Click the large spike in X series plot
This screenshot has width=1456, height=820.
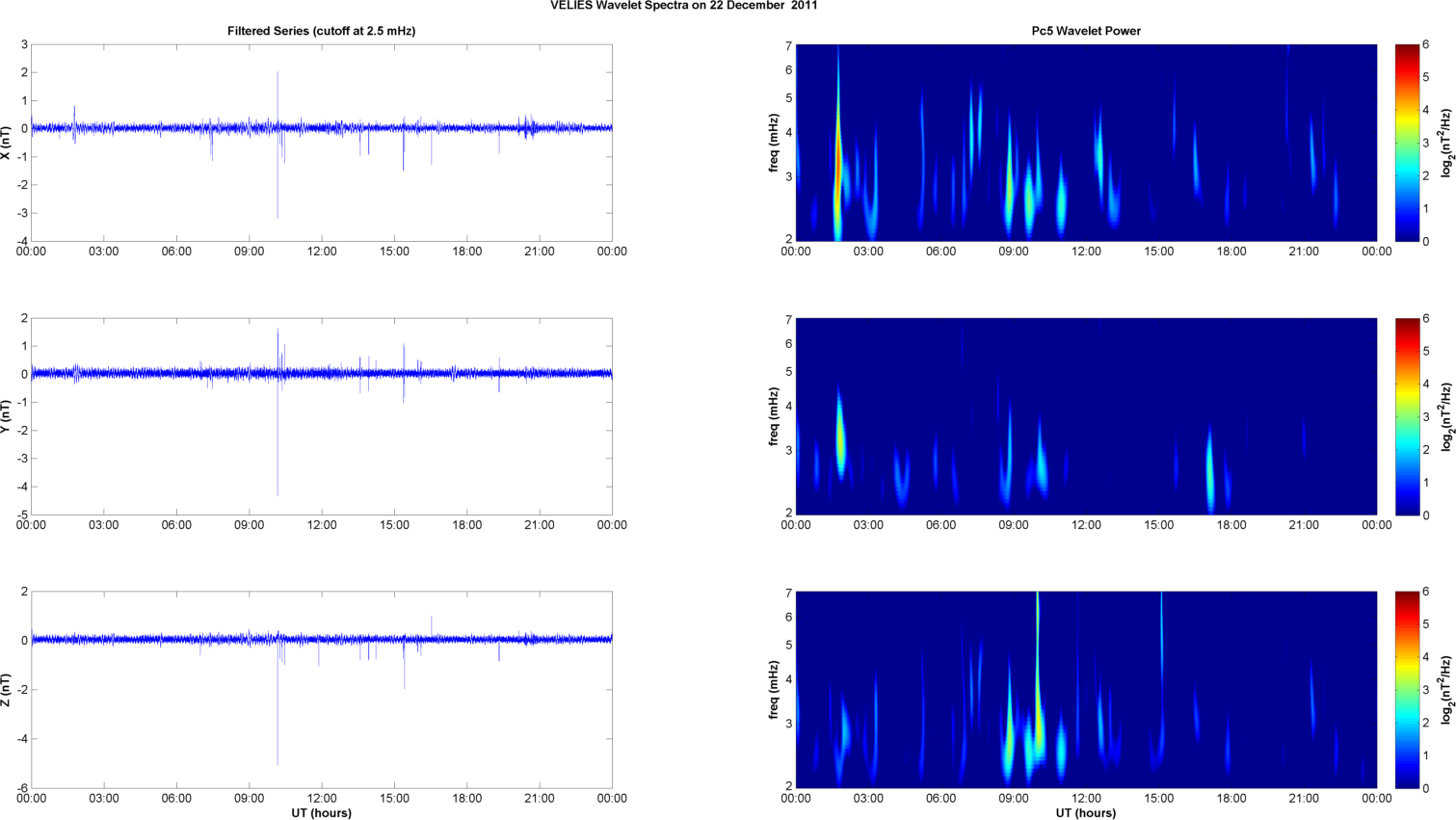click(278, 145)
